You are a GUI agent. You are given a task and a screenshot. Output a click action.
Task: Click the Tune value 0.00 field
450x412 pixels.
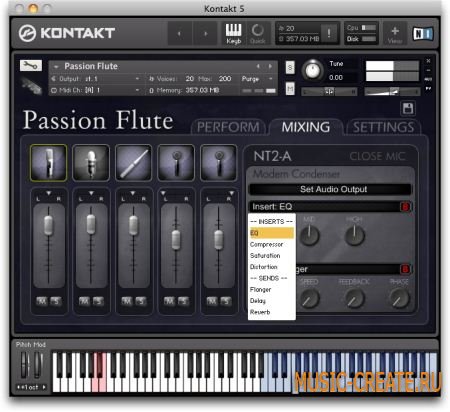pyautogui.click(x=336, y=78)
